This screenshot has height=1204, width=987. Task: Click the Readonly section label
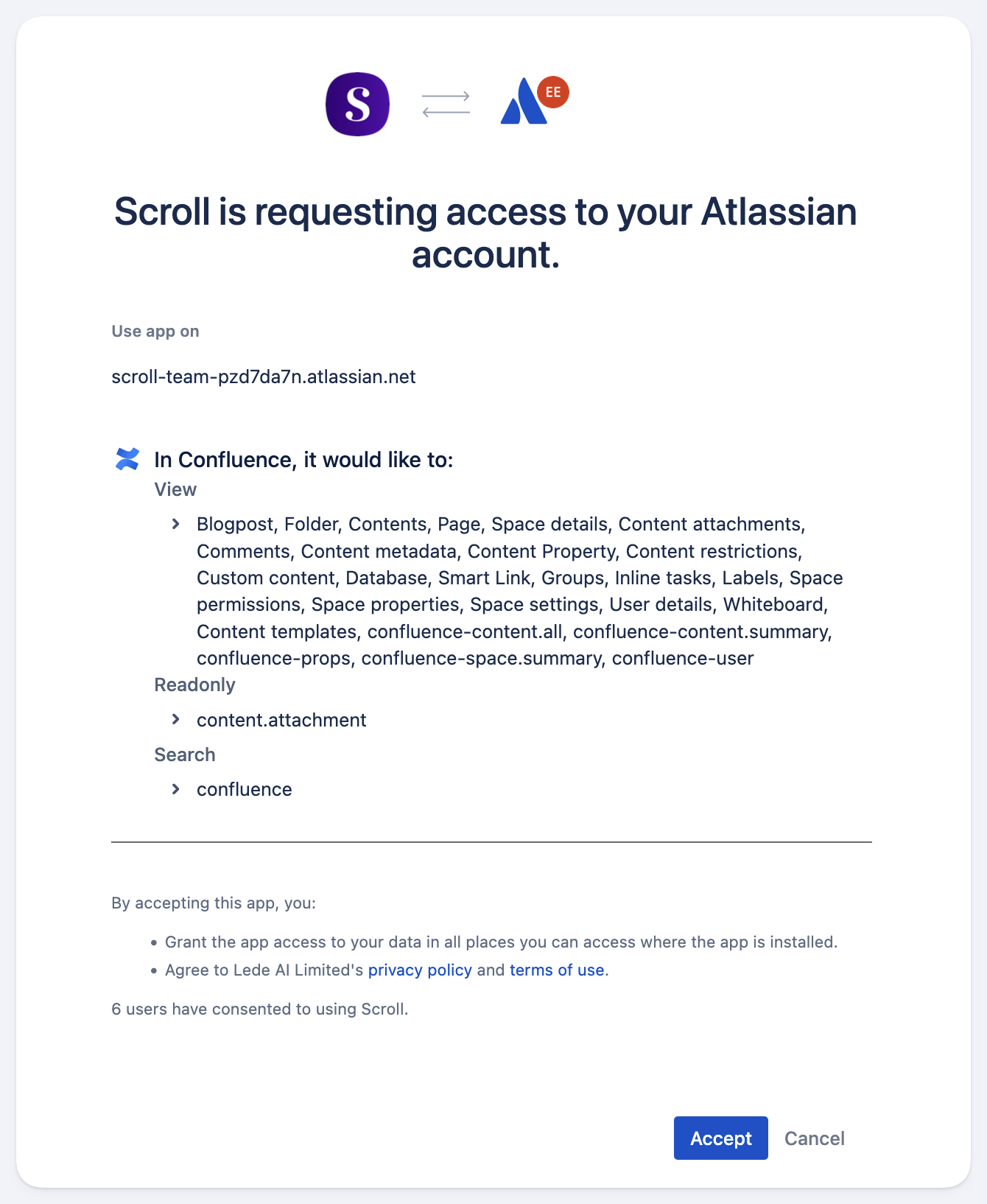coord(194,685)
